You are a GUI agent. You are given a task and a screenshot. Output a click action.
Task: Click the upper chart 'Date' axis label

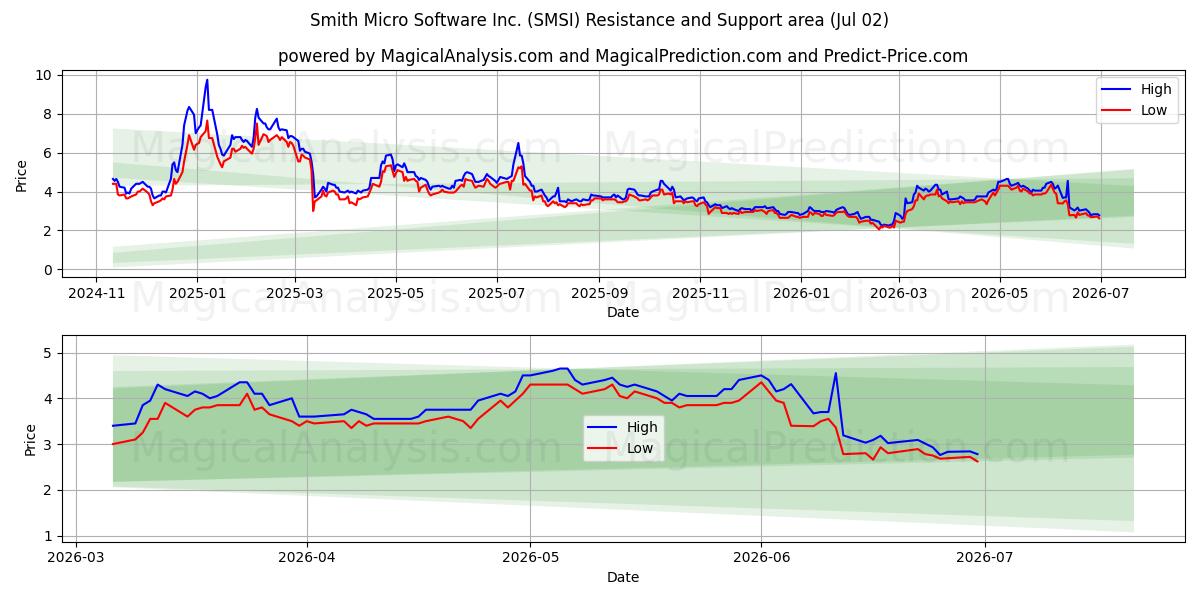tap(623, 312)
